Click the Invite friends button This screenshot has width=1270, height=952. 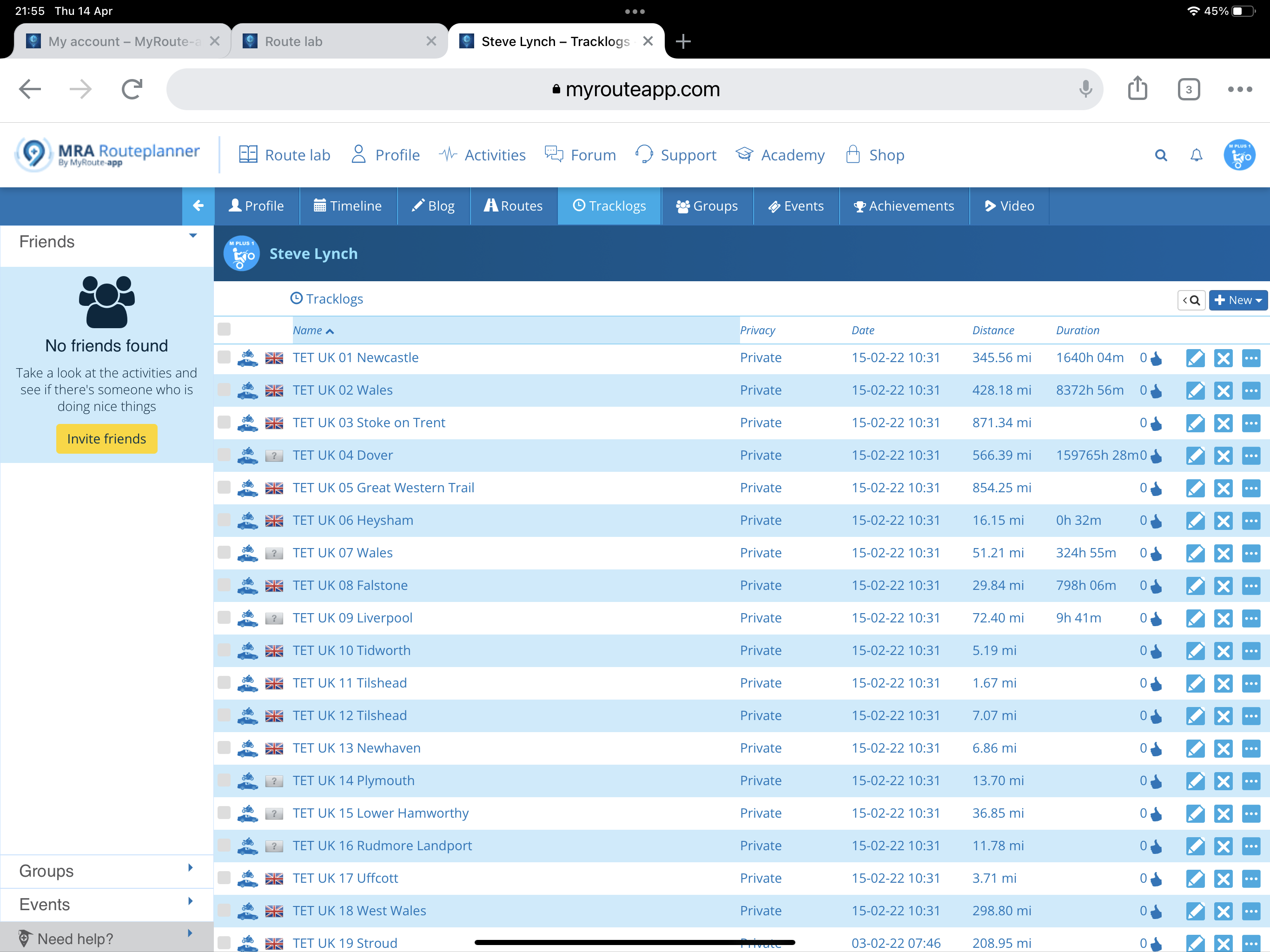tap(107, 439)
